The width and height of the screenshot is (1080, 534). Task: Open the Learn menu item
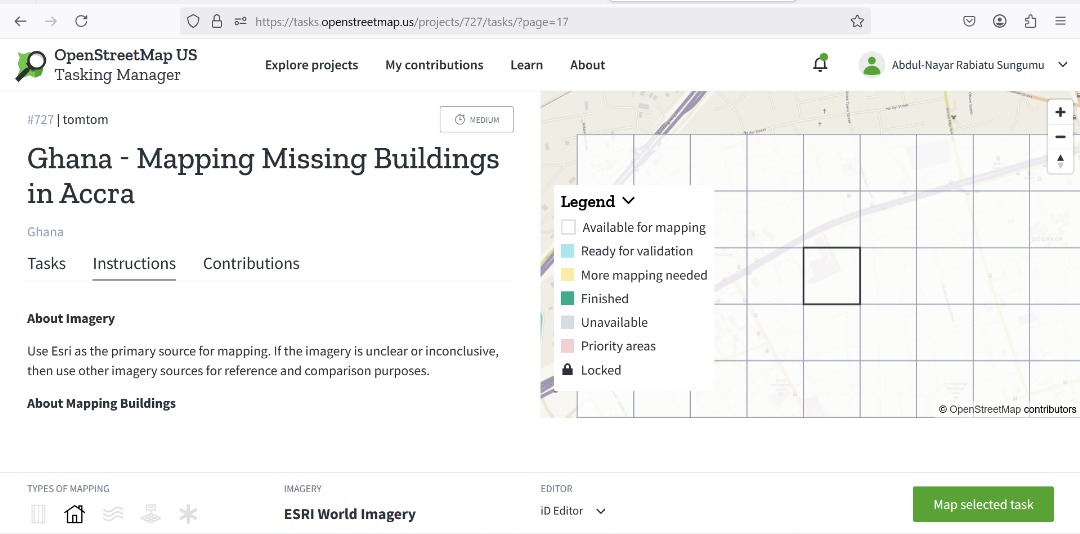[x=526, y=65]
